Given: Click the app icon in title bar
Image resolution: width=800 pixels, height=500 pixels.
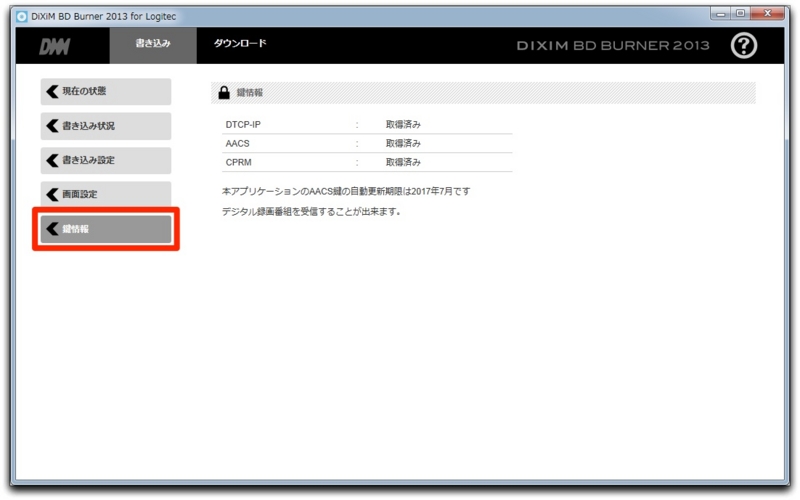Looking at the screenshot, I should 21,16.
